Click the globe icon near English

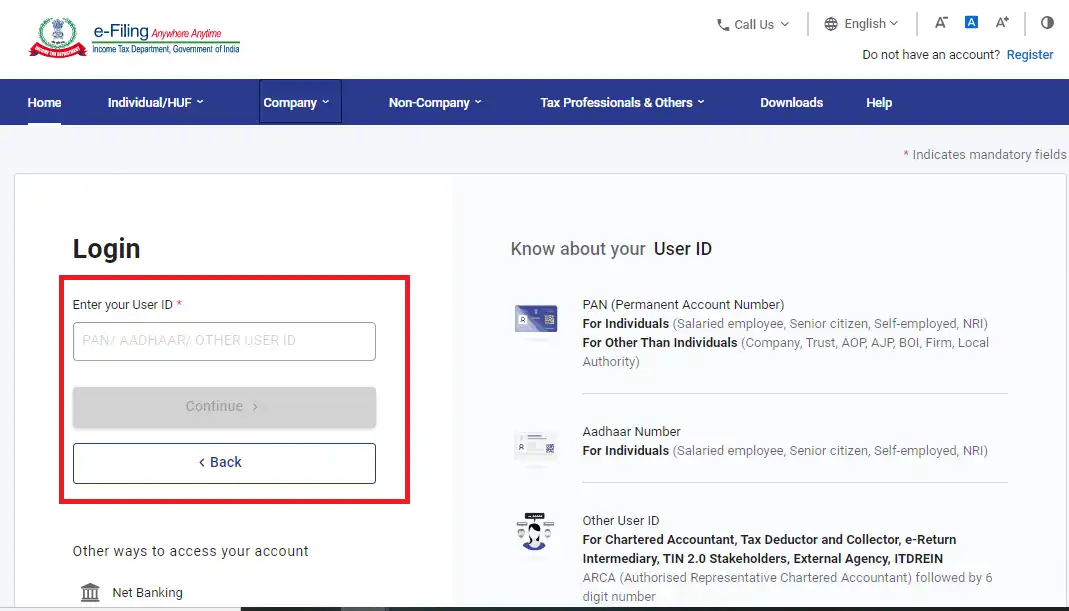point(829,23)
